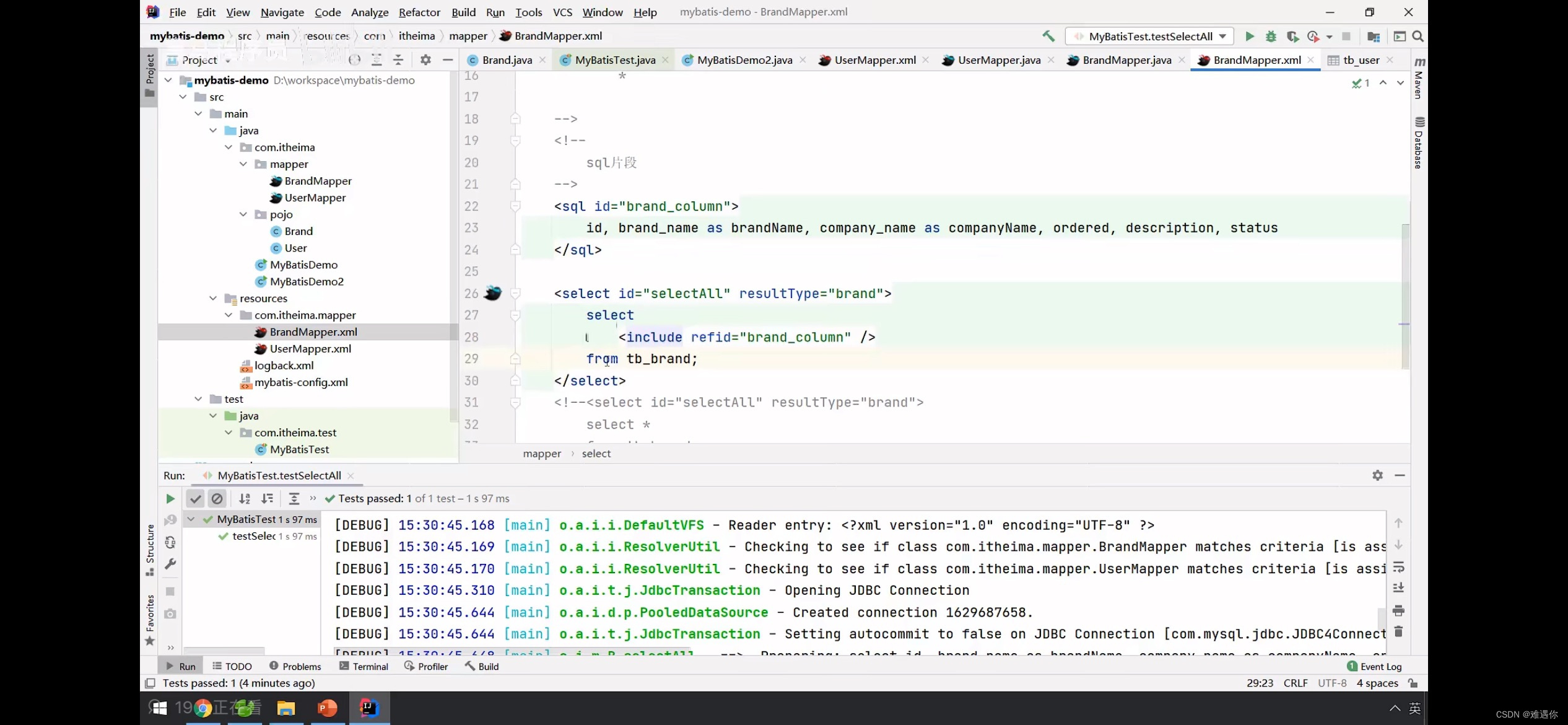Collapse the resources folder node
1568x725 pixels.
click(213, 298)
